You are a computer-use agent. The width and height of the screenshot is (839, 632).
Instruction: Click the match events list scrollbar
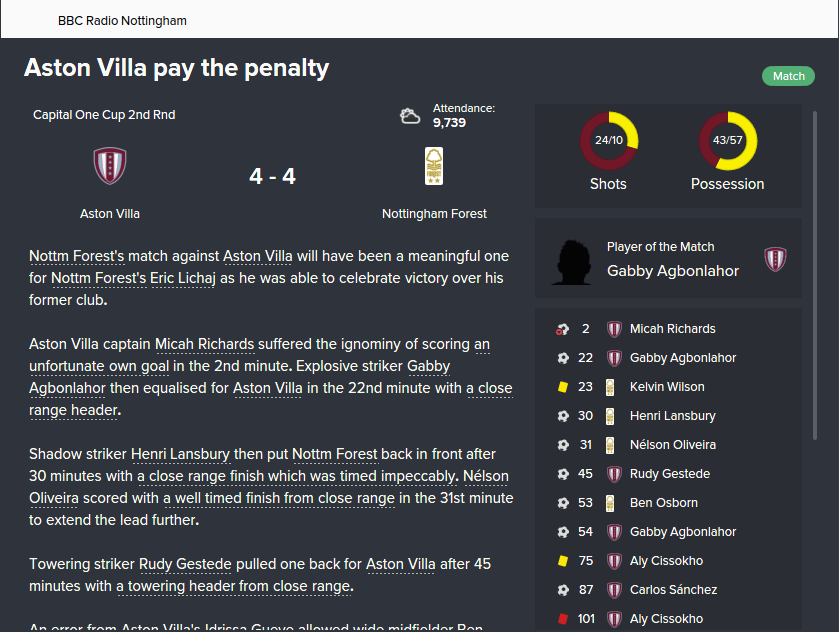816,380
